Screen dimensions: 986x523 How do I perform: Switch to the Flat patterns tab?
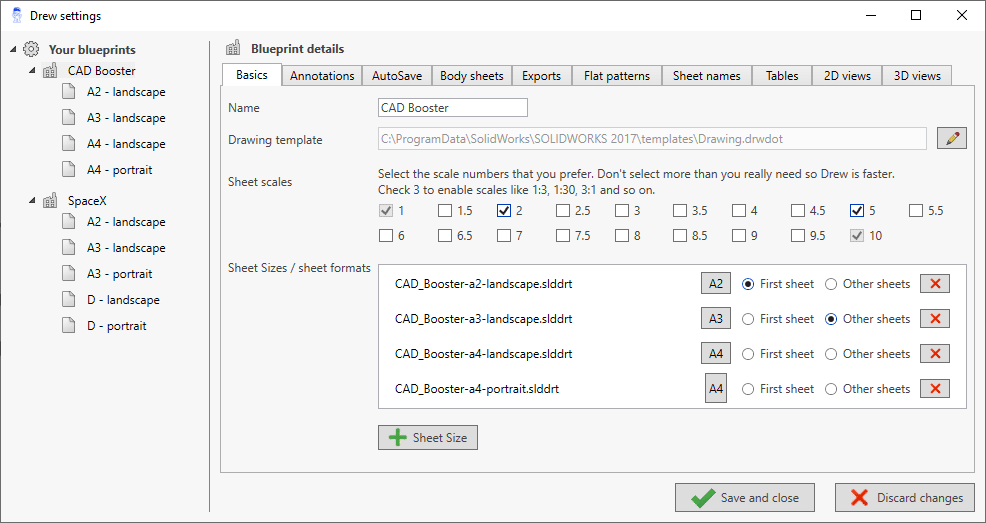[x=617, y=76]
